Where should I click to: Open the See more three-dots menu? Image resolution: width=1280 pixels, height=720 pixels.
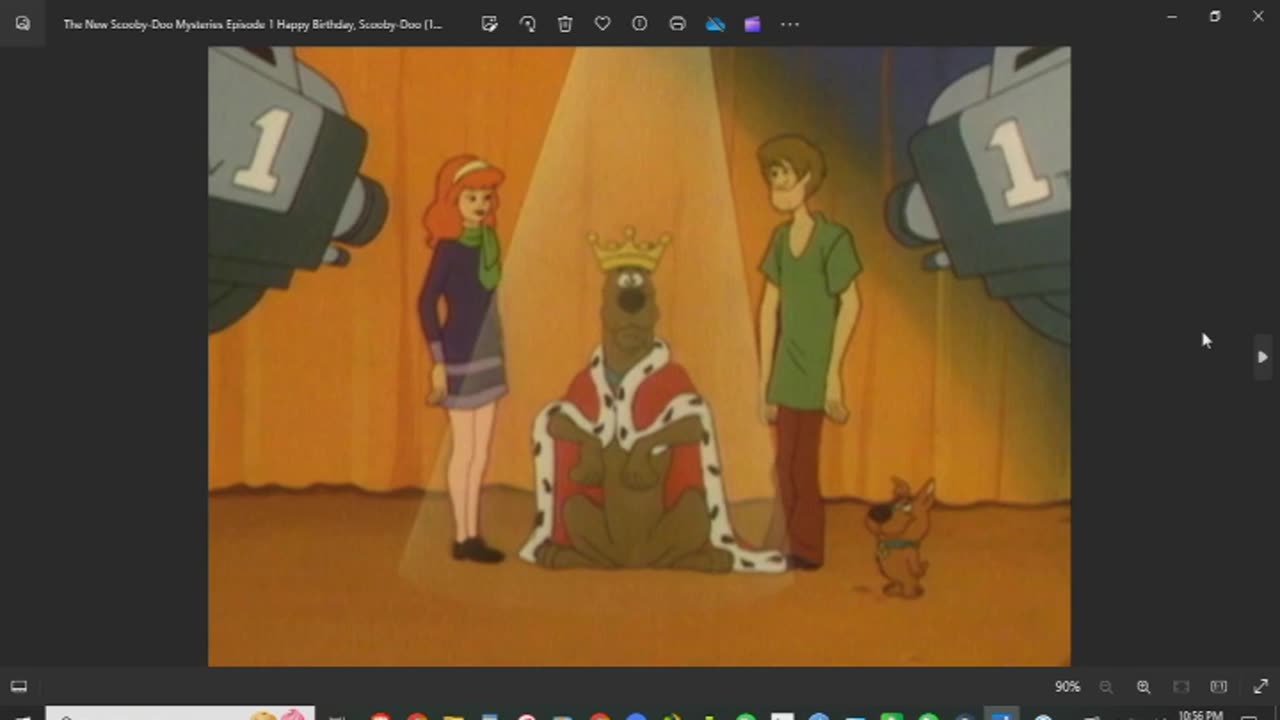790,24
